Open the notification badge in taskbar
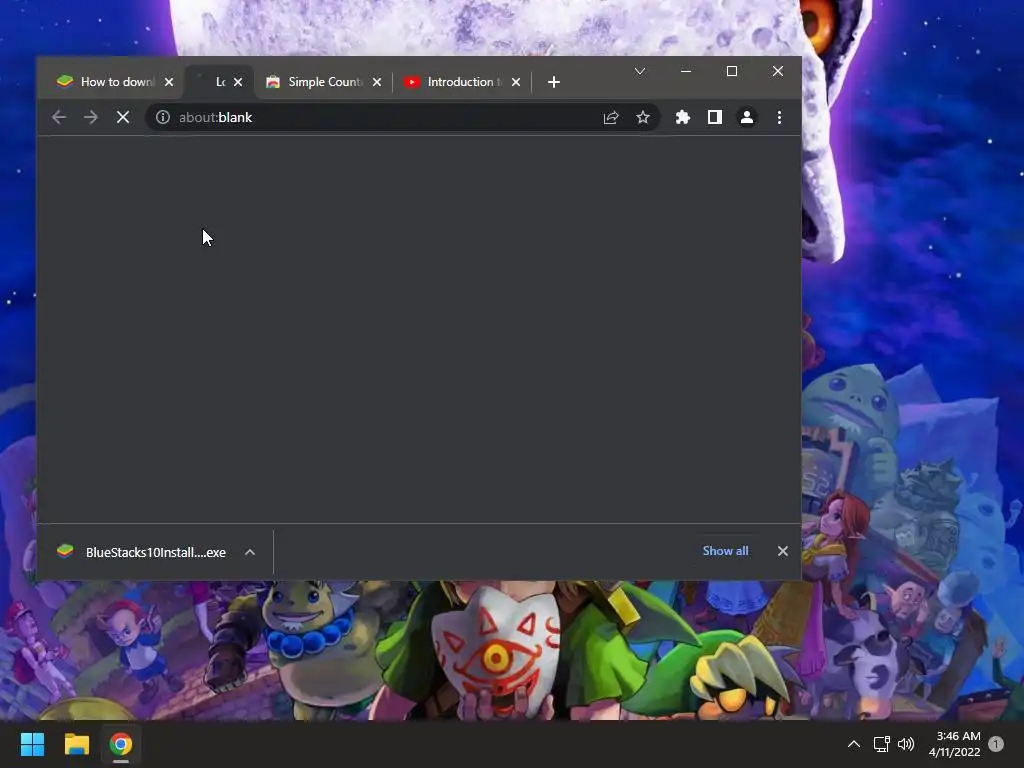1024x768 pixels. pos(996,744)
